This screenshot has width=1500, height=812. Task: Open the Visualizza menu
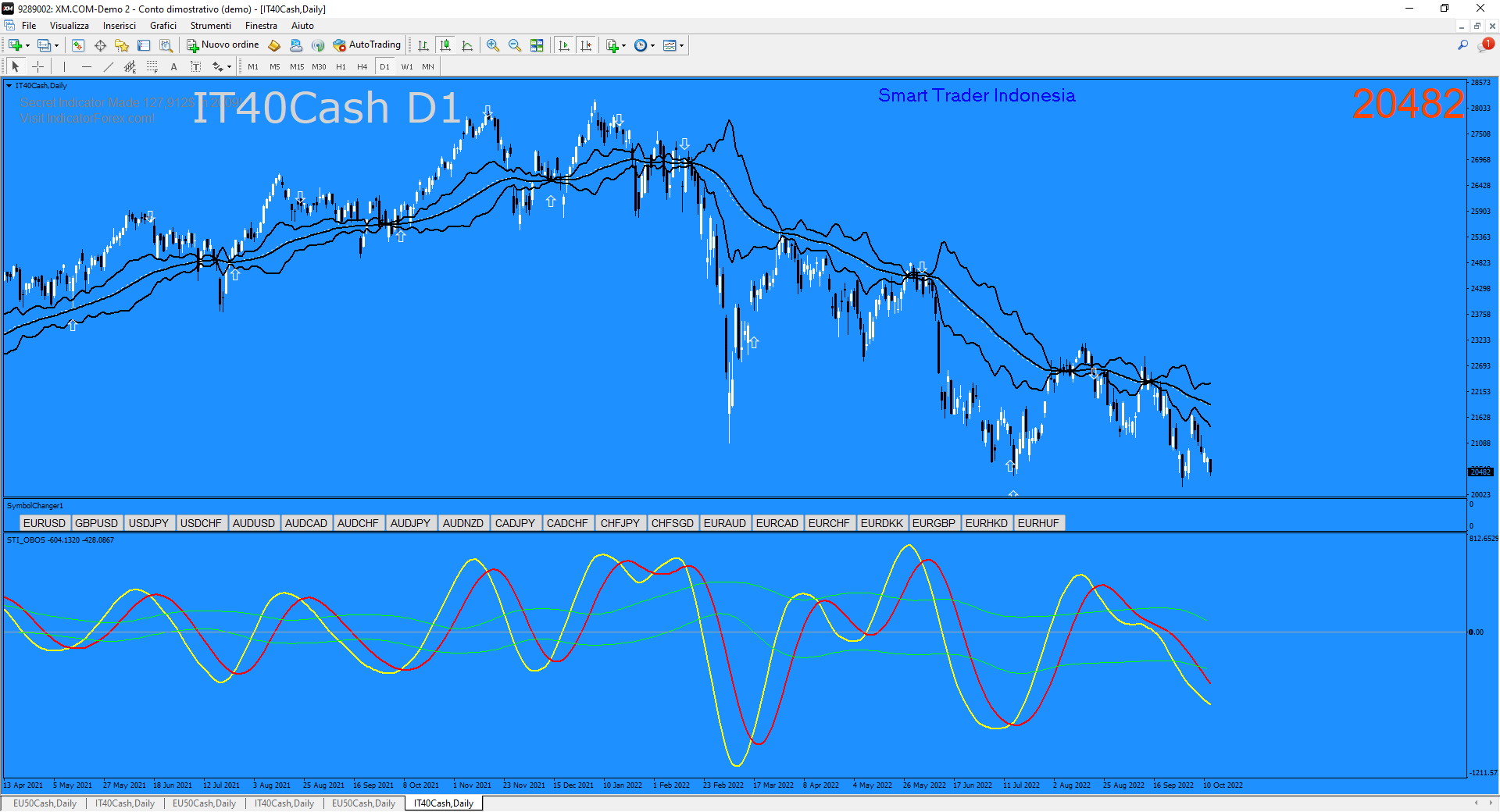(70, 26)
